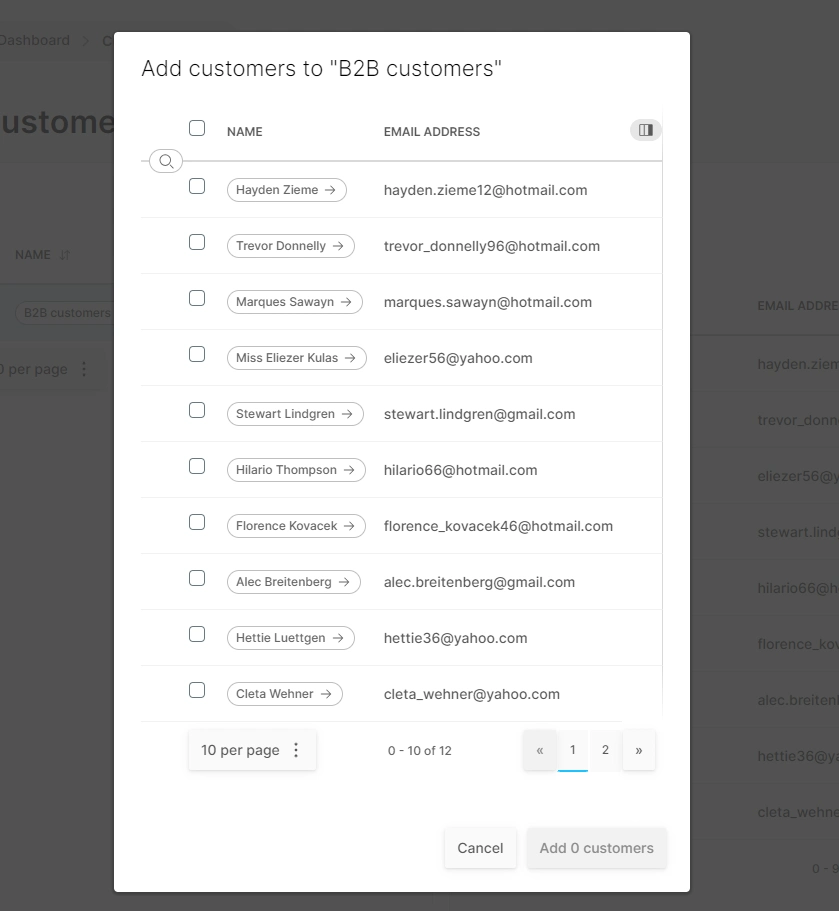This screenshot has width=839, height=911.
Task: Click the Dashboard breadcrumb item
Action: [x=35, y=40]
